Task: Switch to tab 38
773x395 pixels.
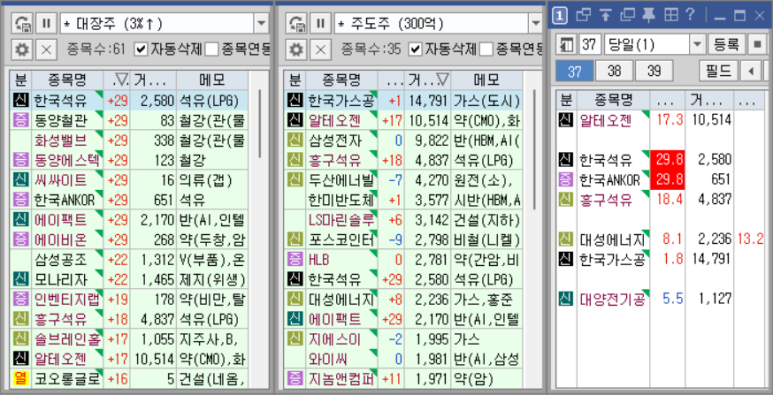Action: (614, 72)
